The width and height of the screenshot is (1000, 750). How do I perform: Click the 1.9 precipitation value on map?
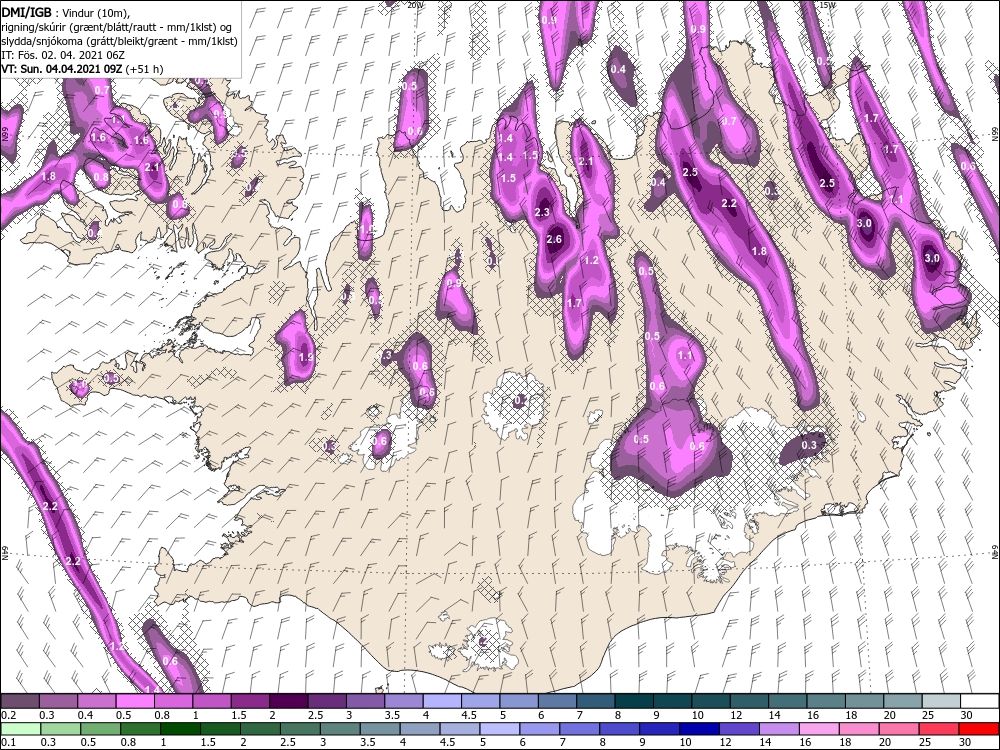306,357
